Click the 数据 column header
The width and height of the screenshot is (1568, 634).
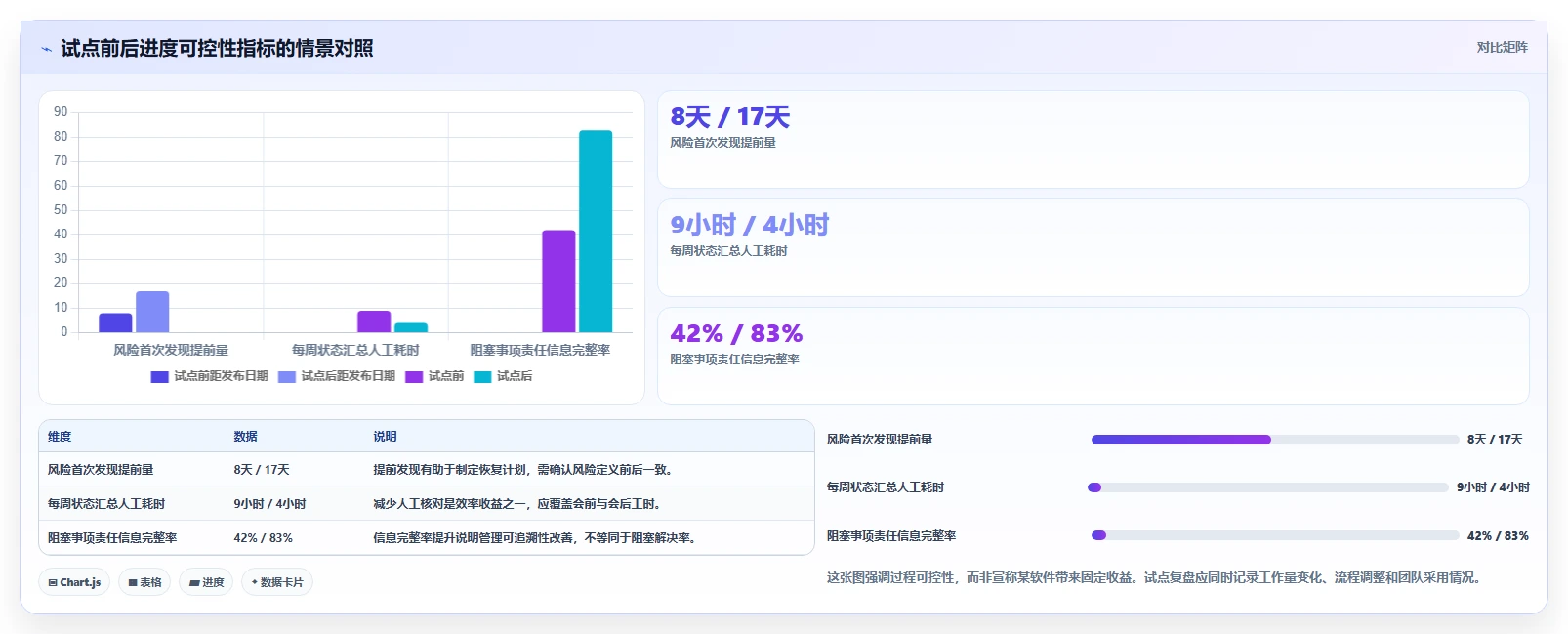pos(245,437)
